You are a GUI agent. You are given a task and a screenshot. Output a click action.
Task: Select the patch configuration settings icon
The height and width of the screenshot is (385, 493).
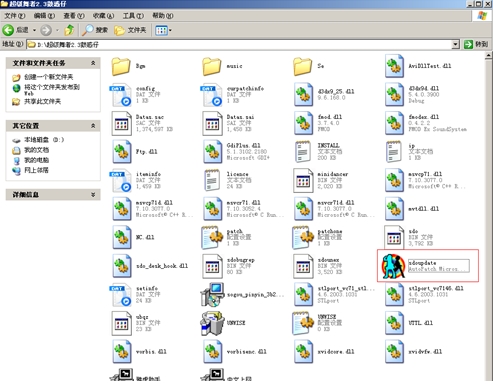tap(212, 237)
